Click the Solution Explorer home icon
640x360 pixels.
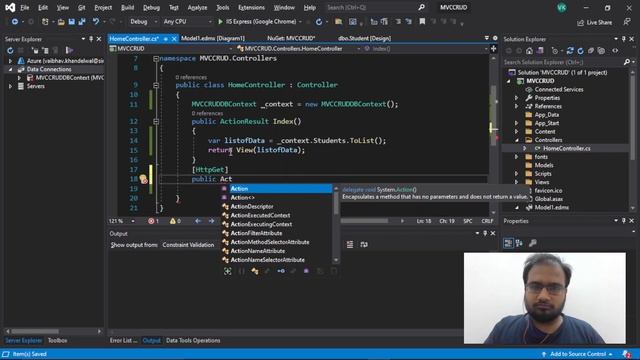coord(529,51)
